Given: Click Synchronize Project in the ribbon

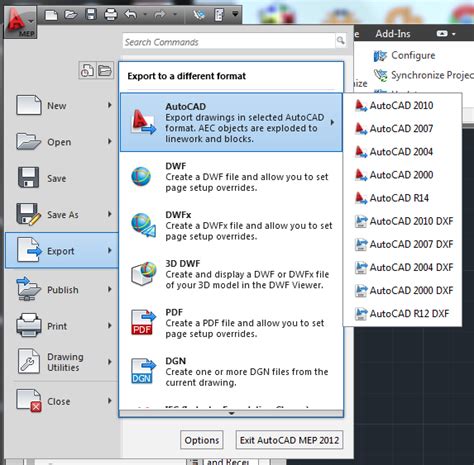Looking at the screenshot, I should click(423, 75).
